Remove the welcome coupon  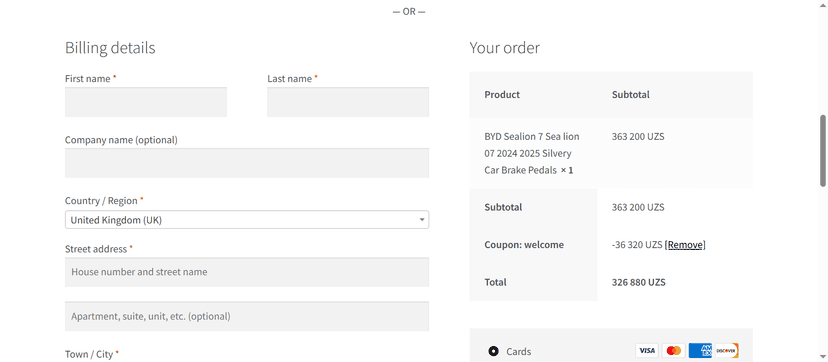[685, 245]
